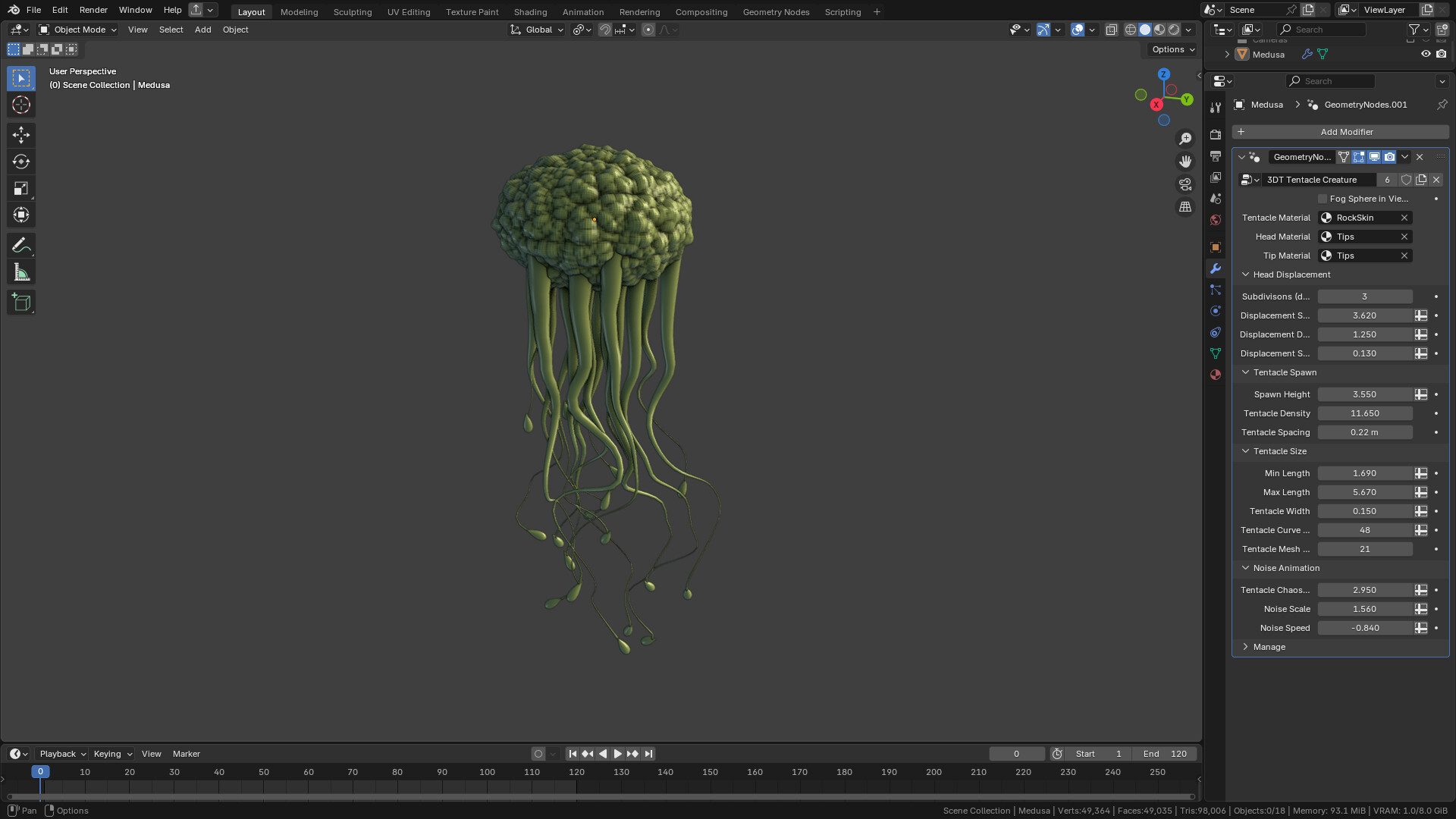Open the Object Data Properties tab
The width and height of the screenshot is (1456, 819).
(1215, 353)
